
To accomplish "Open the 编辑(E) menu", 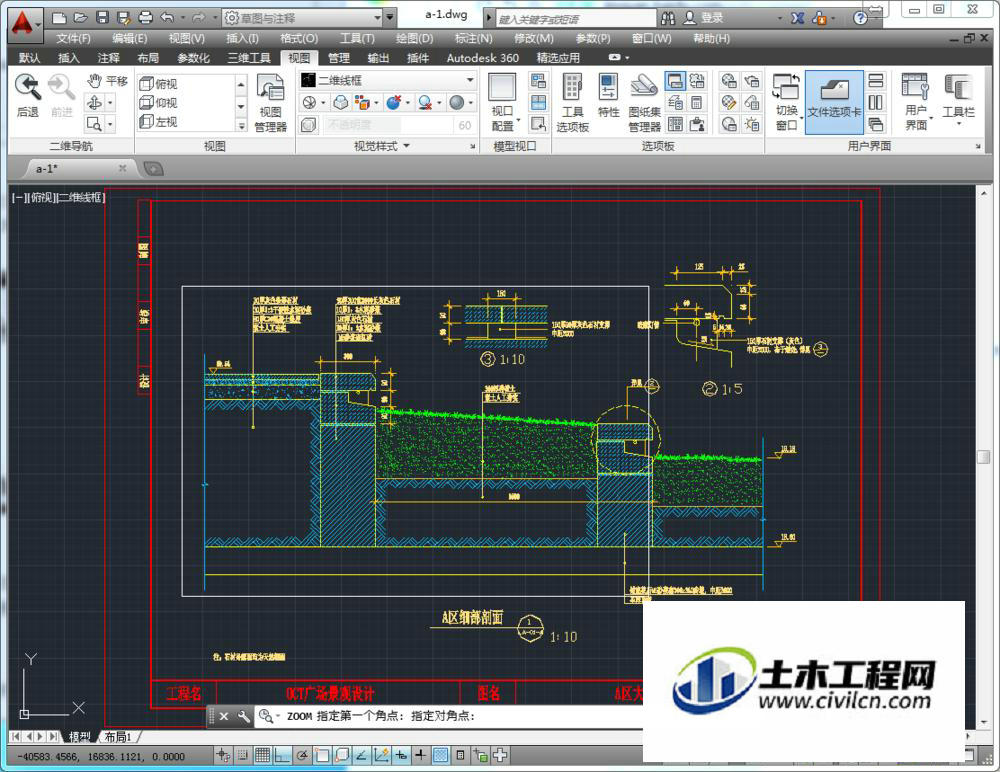I will coord(129,38).
